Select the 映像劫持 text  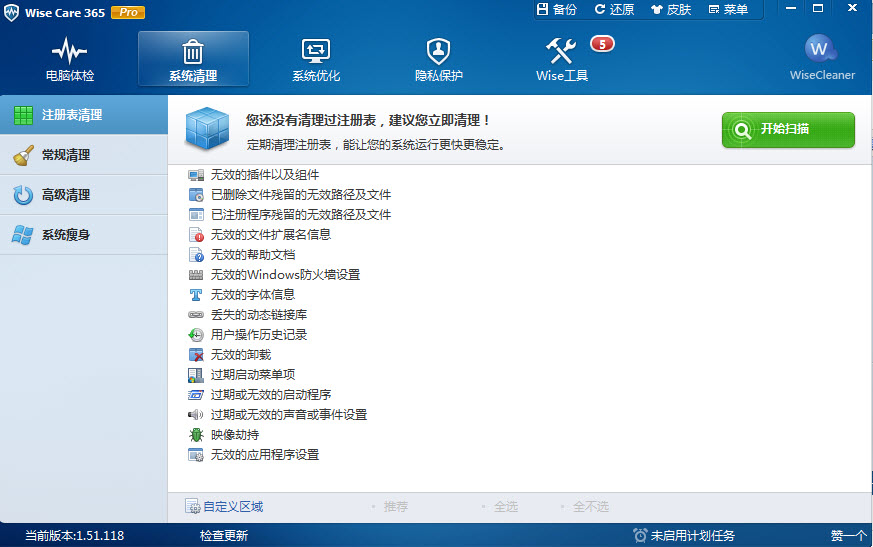point(235,435)
